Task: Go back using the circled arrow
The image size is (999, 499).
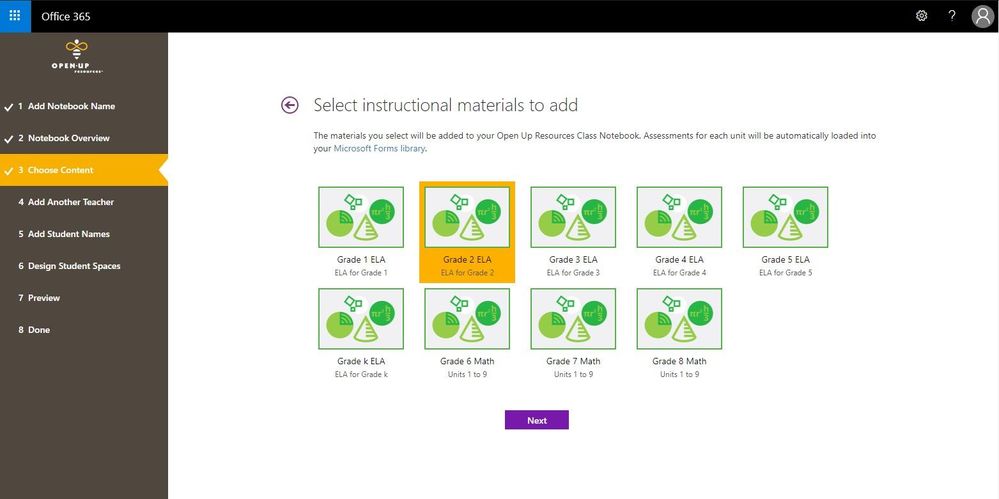Action: coord(290,105)
